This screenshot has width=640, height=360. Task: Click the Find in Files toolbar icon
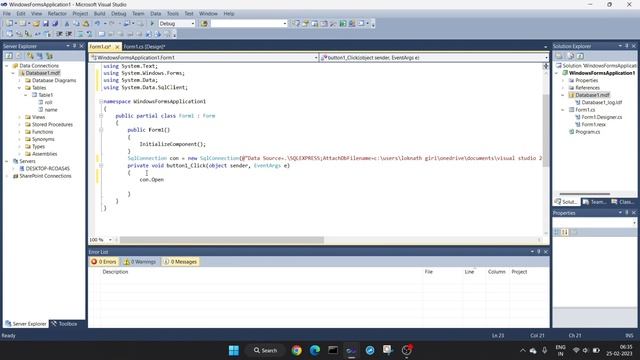(x=204, y=24)
